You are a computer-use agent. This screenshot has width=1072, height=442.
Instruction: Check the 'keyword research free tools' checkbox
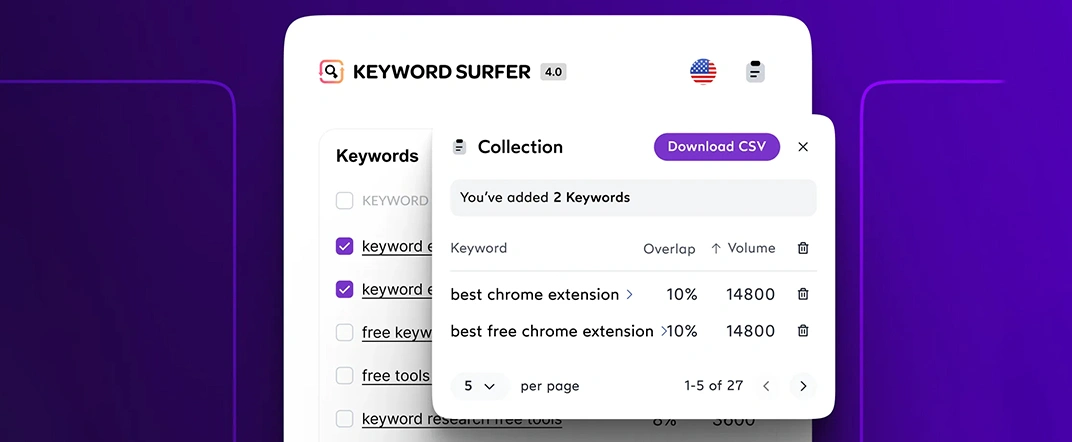(345, 419)
